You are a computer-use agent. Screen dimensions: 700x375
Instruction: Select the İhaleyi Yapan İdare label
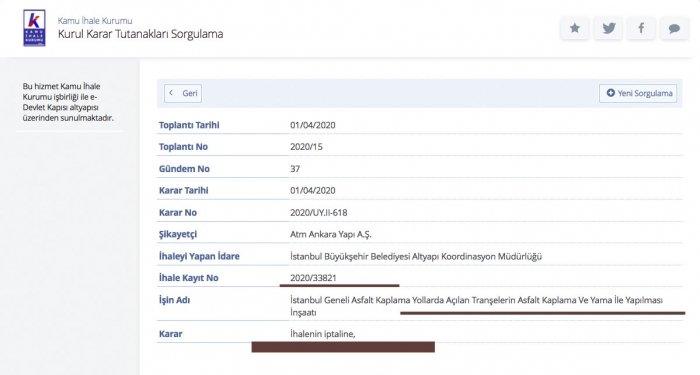pos(199,256)
